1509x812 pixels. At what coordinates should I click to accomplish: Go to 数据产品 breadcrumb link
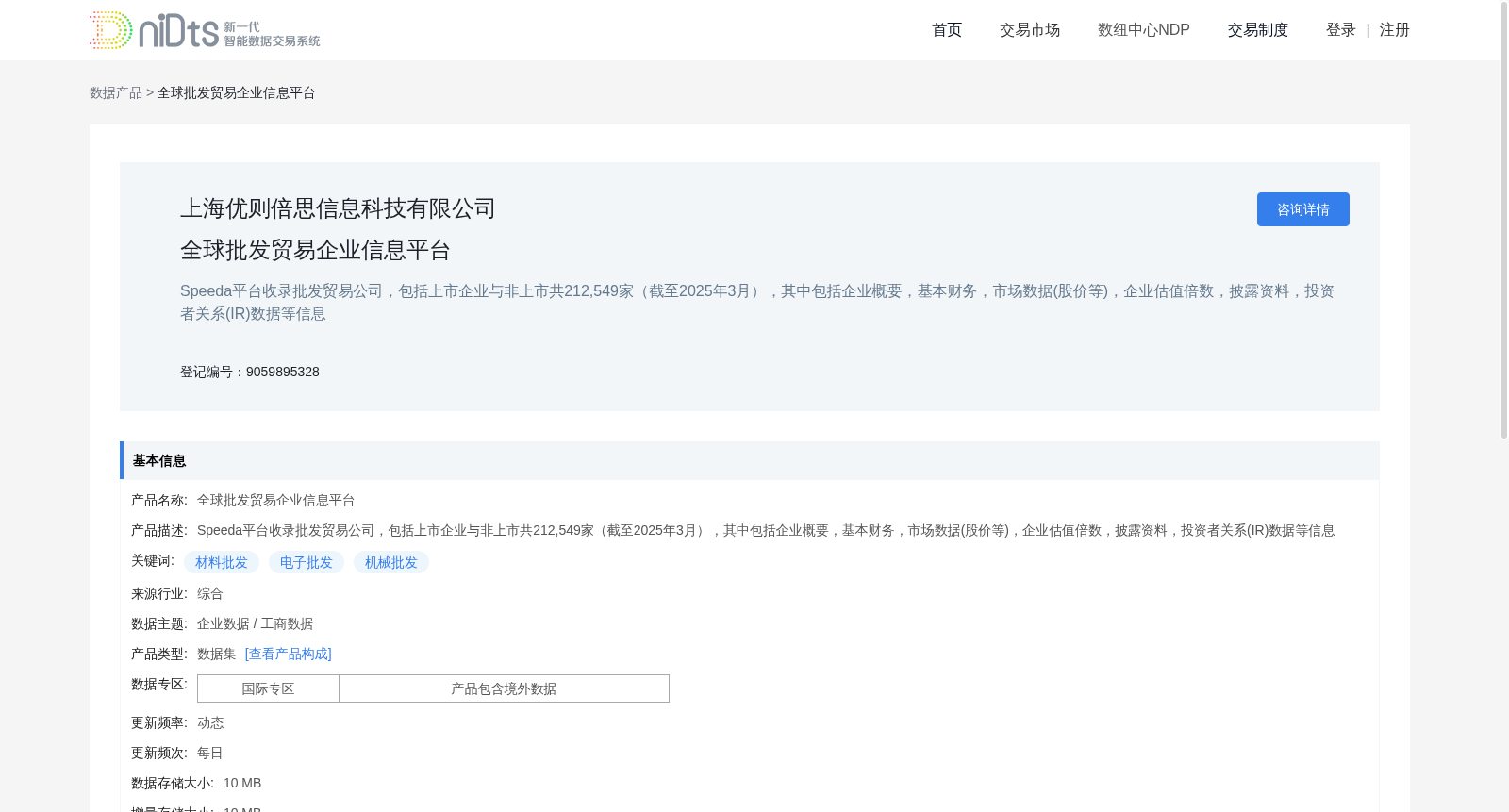click(x=116, y=92)
